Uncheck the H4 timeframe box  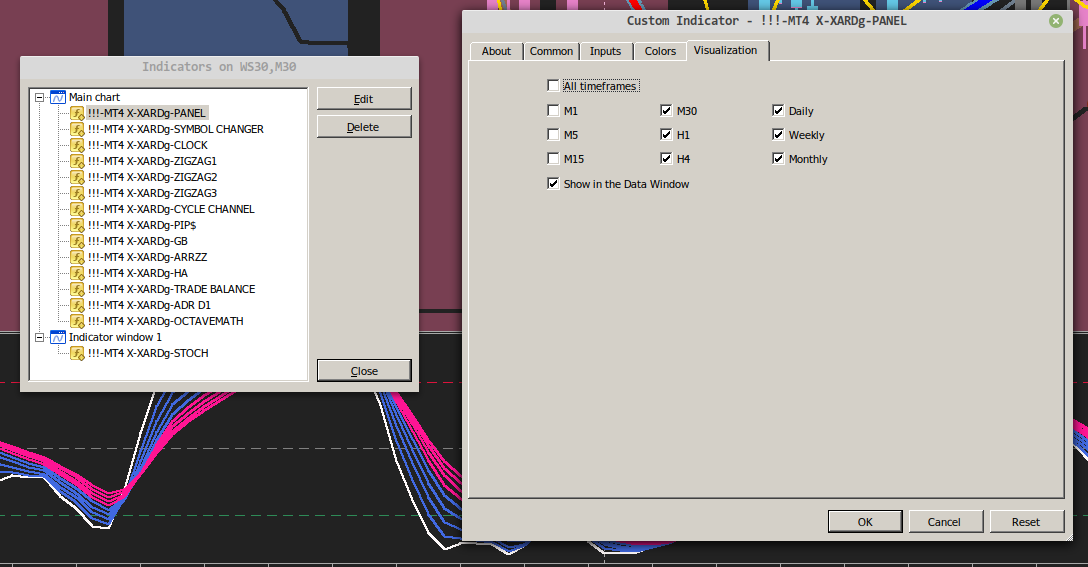coord(666,158)
